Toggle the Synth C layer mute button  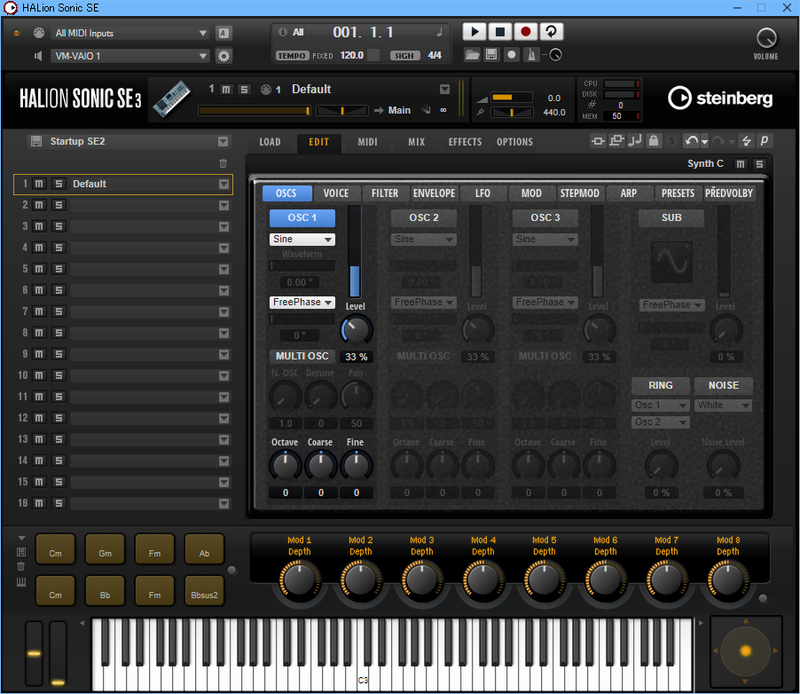point(740,164)
